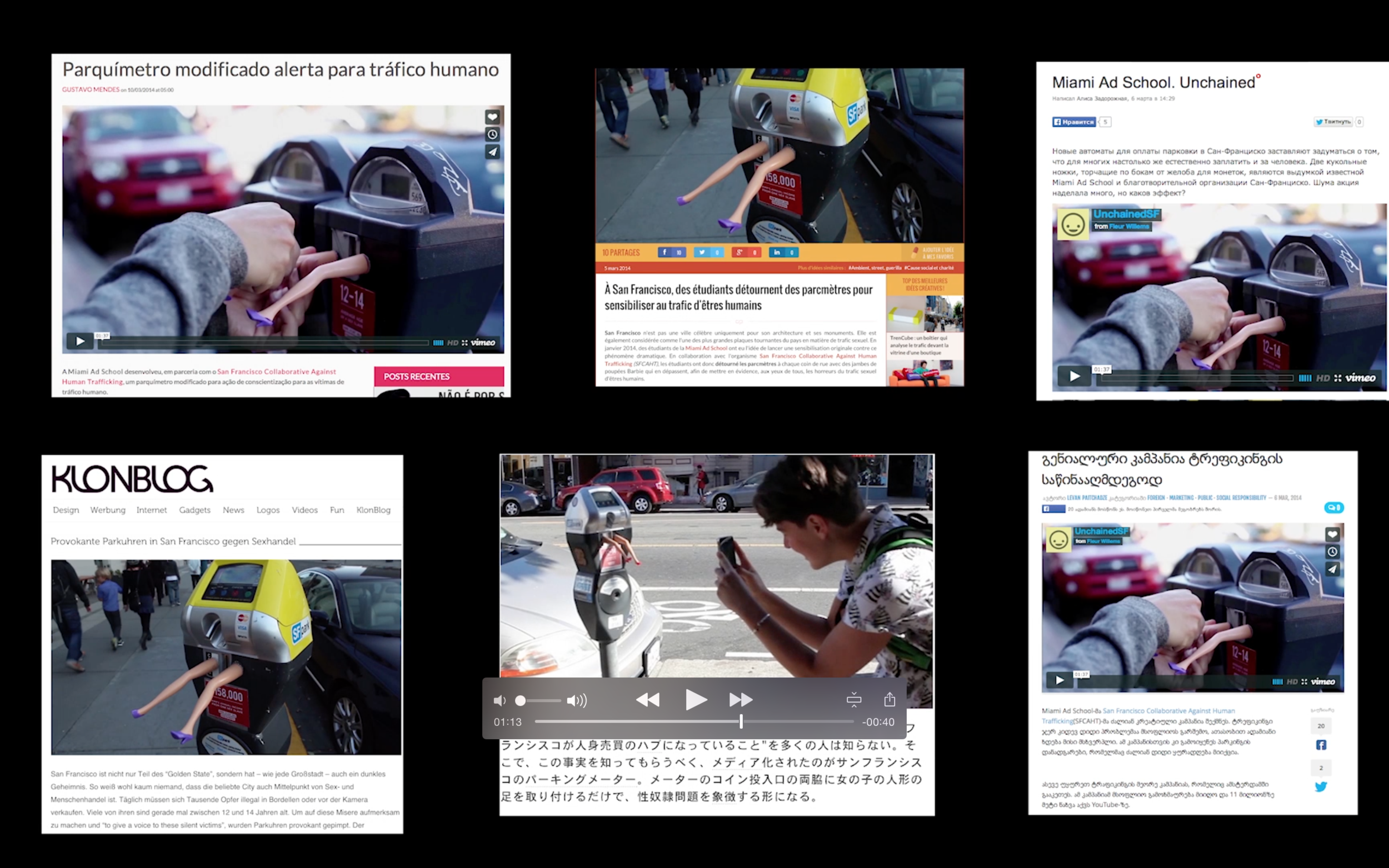Image resolution: width=1389 pixels, height=868 pixels.
Task: Click the playback scrubber at 01:13
Action: pyautogui.click(x=741, y=721)
